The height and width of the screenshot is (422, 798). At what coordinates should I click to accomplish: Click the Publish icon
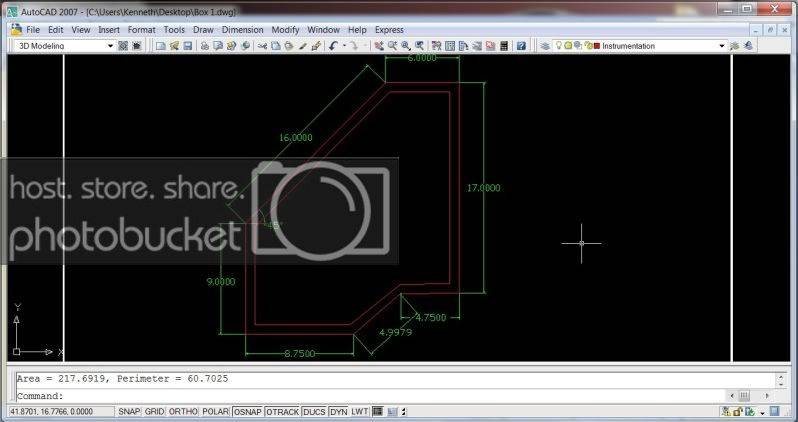[x=231, y=46]
